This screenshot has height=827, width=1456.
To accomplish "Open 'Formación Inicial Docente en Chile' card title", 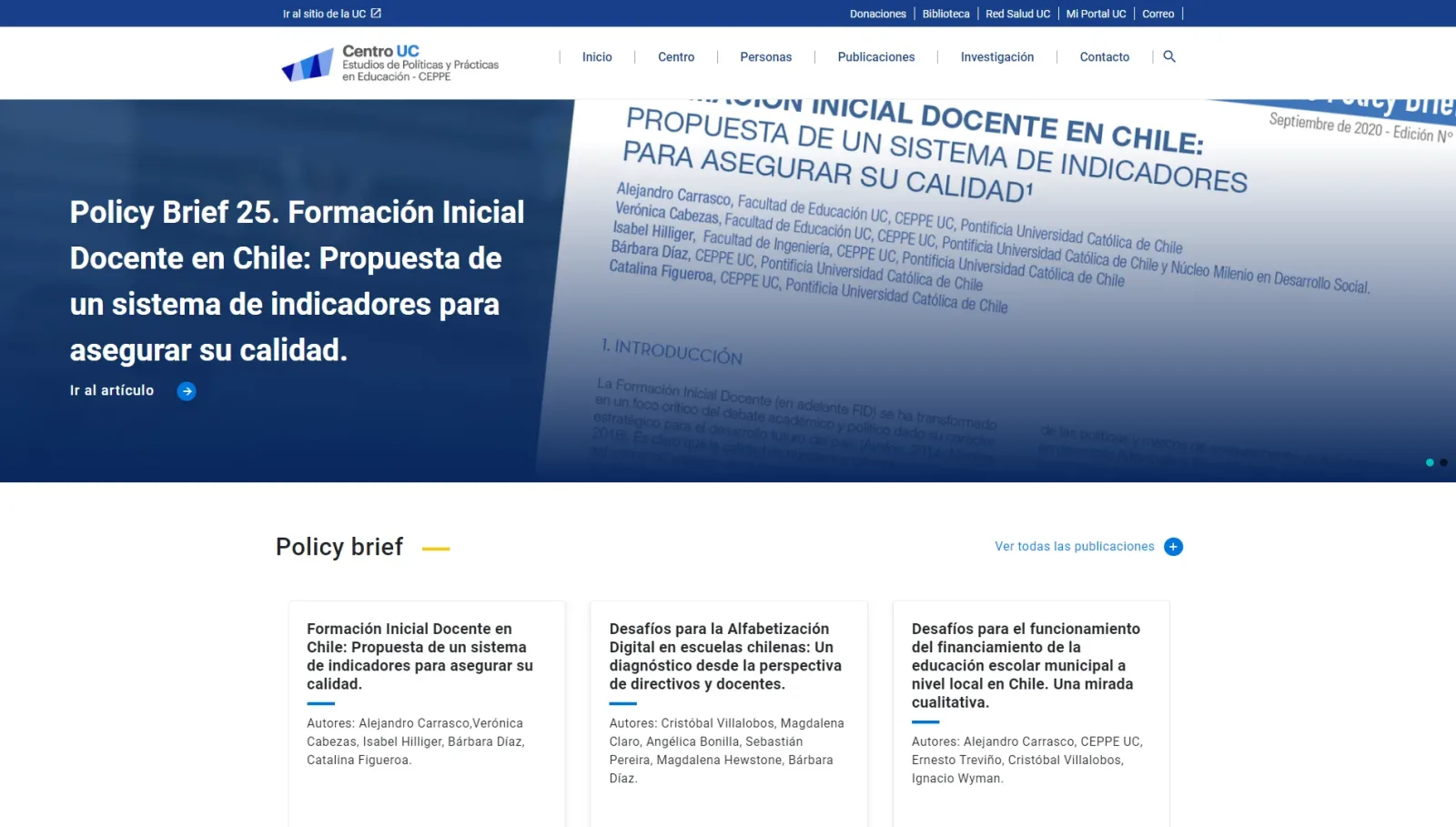I will [420, 656].
